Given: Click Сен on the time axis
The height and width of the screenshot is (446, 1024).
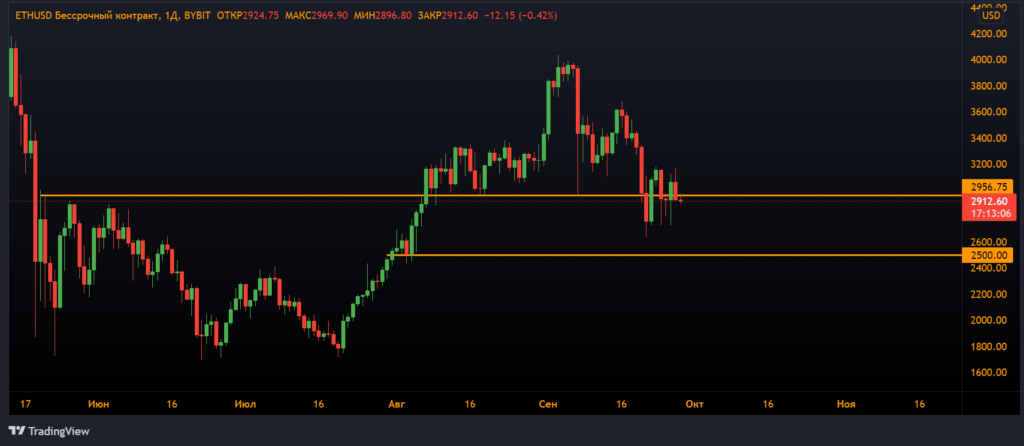Looking at the screenshot, I should point(547,404).
